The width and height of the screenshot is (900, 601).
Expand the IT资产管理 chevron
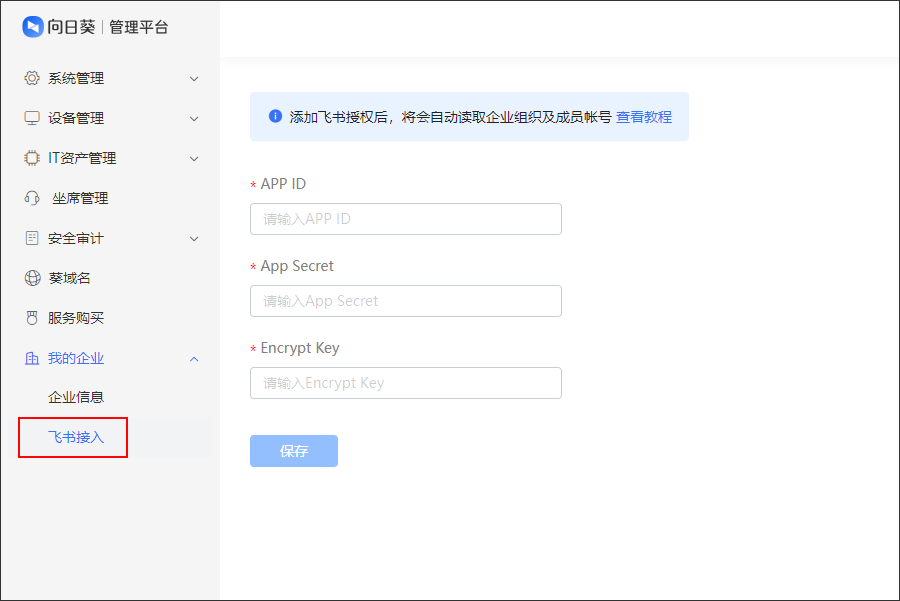pyautogui.click(x=194, y=159)
